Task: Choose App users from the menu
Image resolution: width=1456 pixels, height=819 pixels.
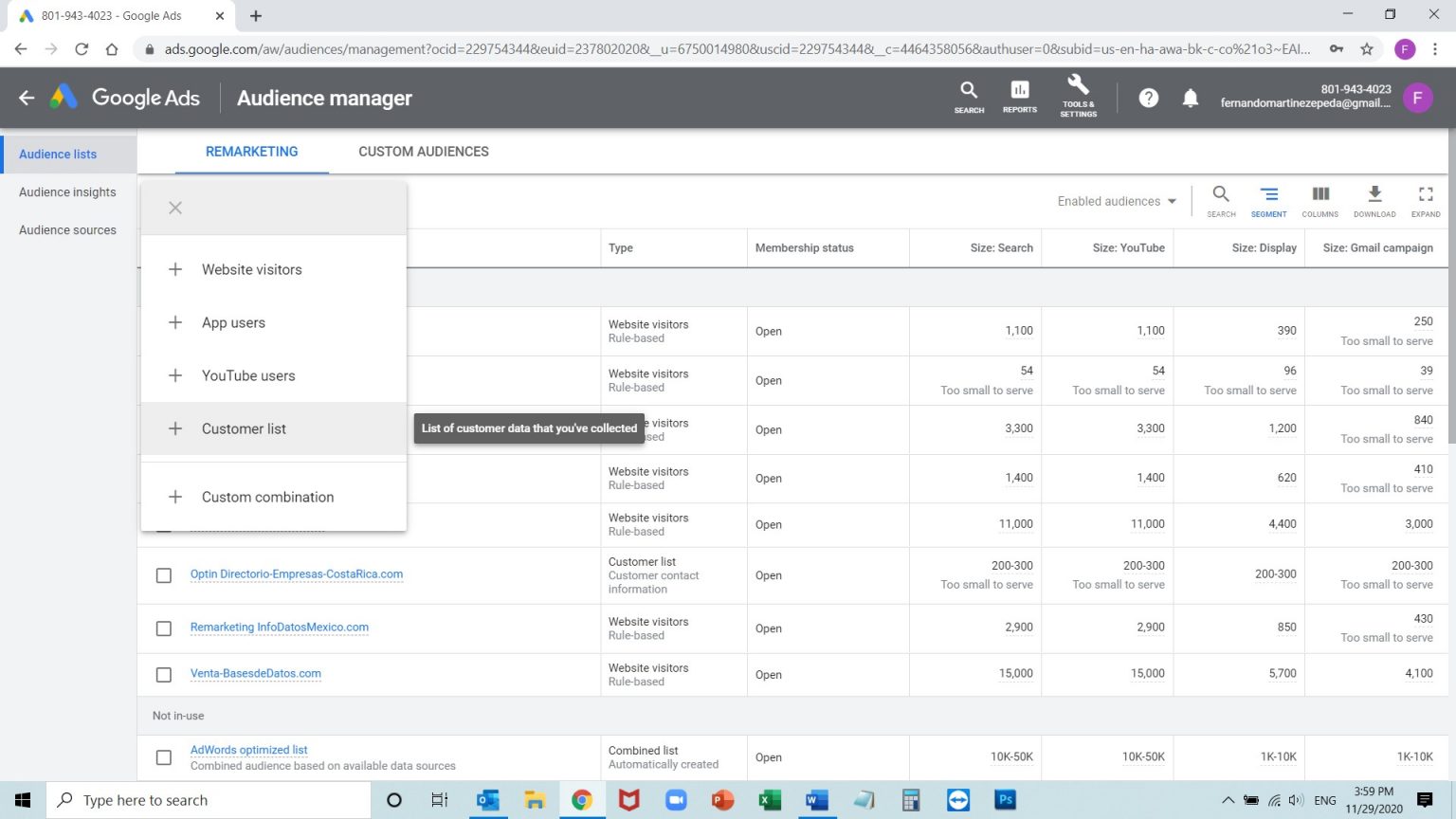Action: pos(273,322)
